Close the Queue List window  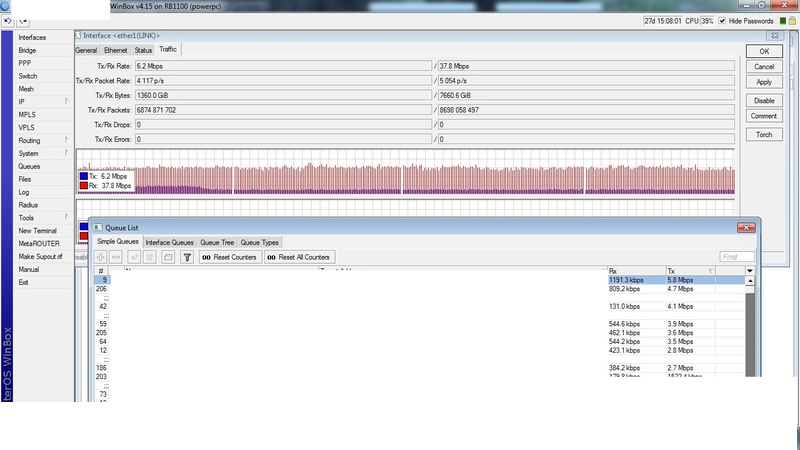[x=746, y=228]
